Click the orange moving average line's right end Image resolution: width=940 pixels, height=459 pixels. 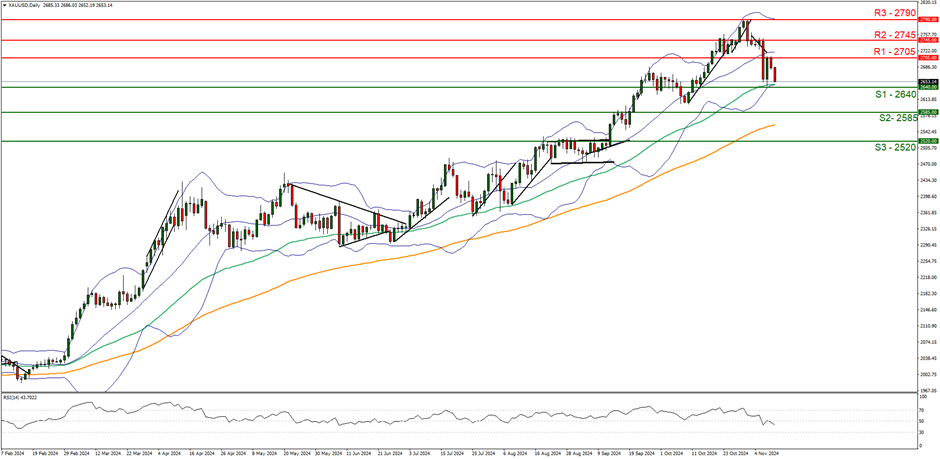pos(773,125)
